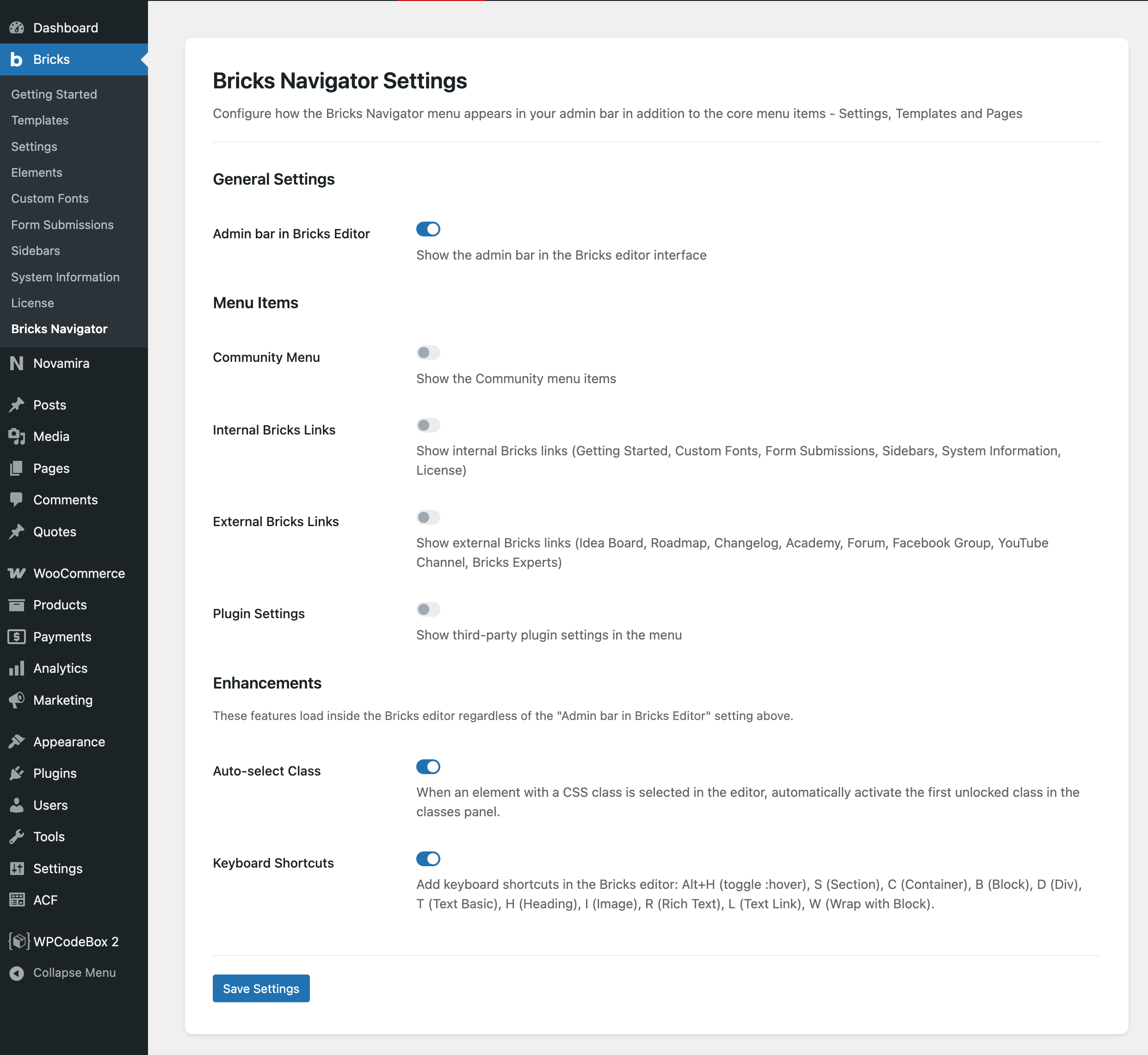Image resolution: width=1148 pixels, height=1055 pixels.
Task: Open Bricks Settings submenu item
Action: click(x=34, y=147)
